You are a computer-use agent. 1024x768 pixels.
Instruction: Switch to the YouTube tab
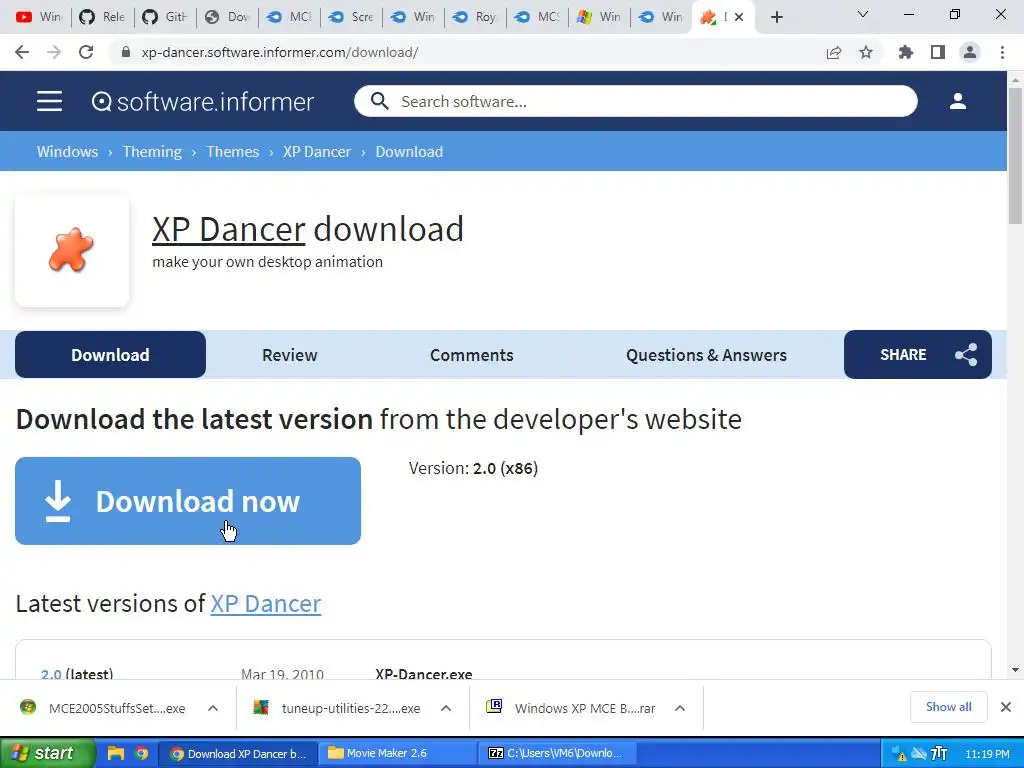tap(38, 17)
